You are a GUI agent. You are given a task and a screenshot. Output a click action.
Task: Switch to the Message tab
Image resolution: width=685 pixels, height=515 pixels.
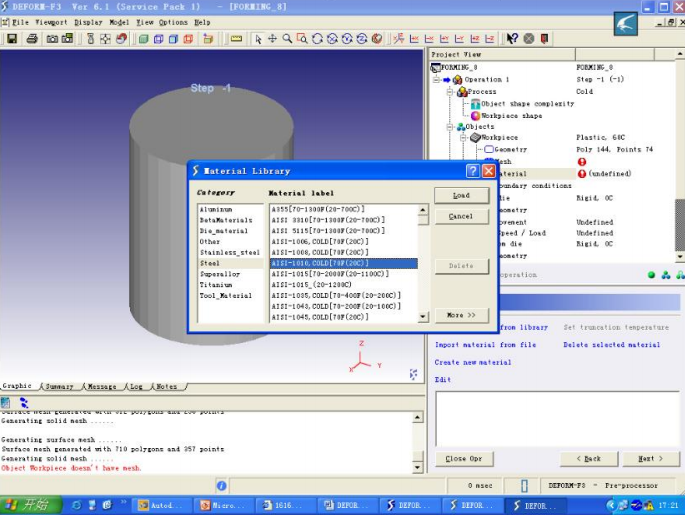(102, 387)
